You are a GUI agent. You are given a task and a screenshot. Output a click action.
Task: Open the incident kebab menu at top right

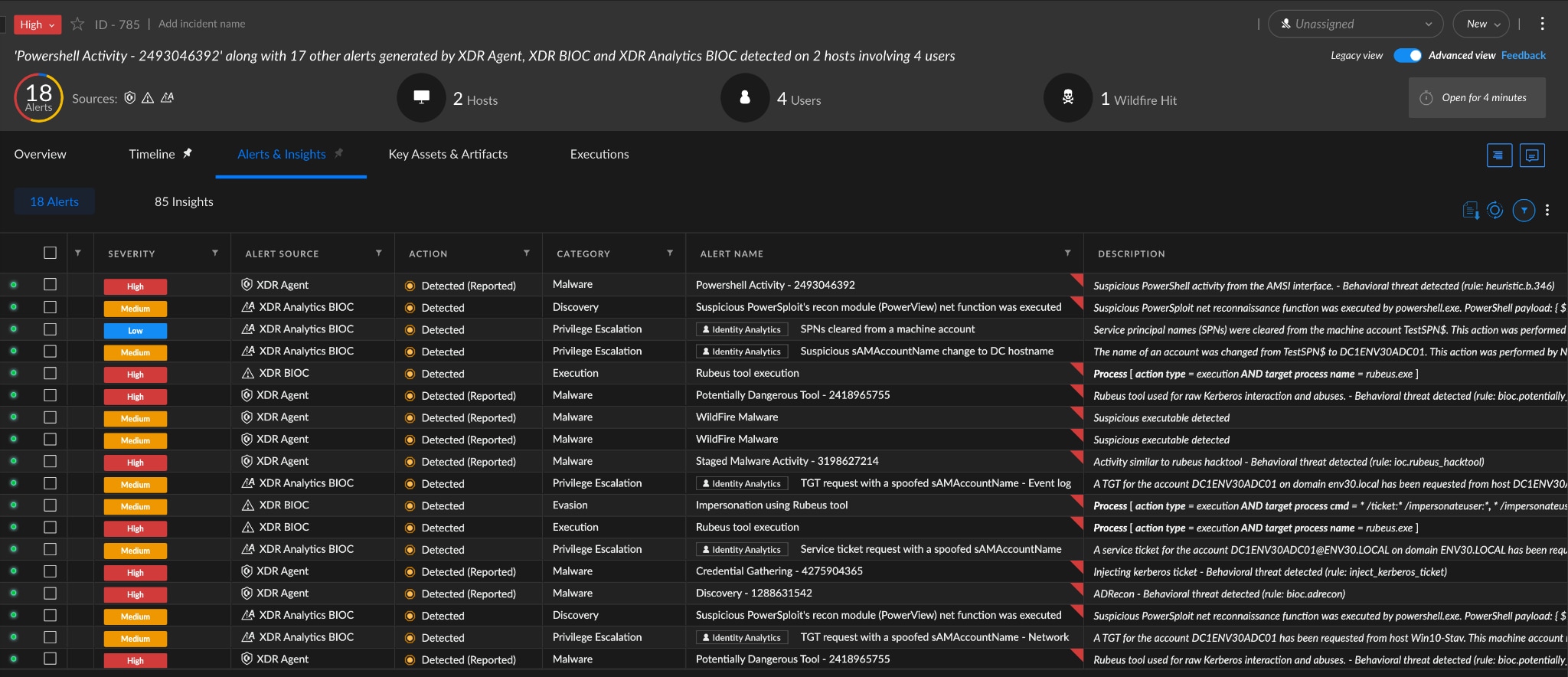1542,24
